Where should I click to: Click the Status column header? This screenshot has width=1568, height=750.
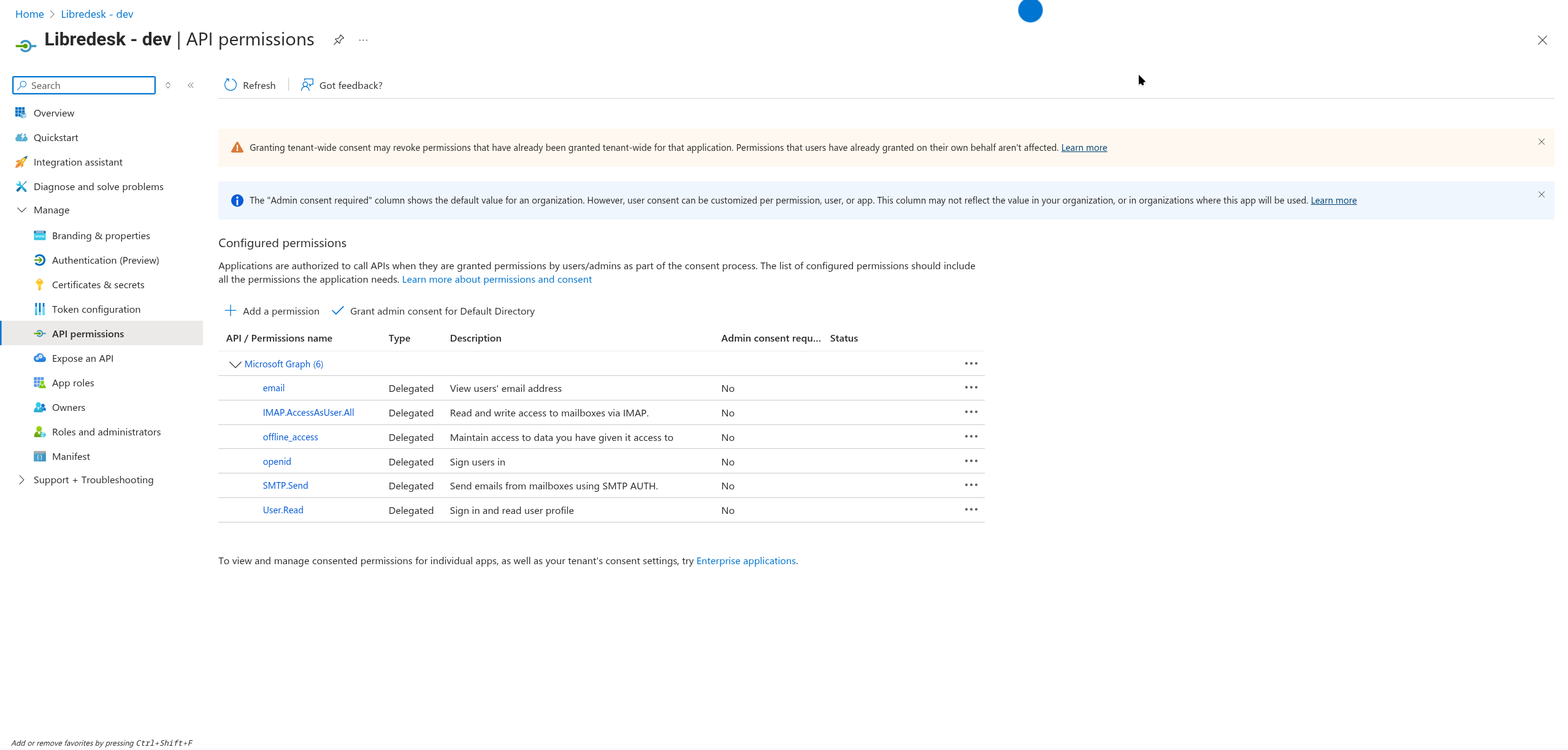click(x=844, y=338)
